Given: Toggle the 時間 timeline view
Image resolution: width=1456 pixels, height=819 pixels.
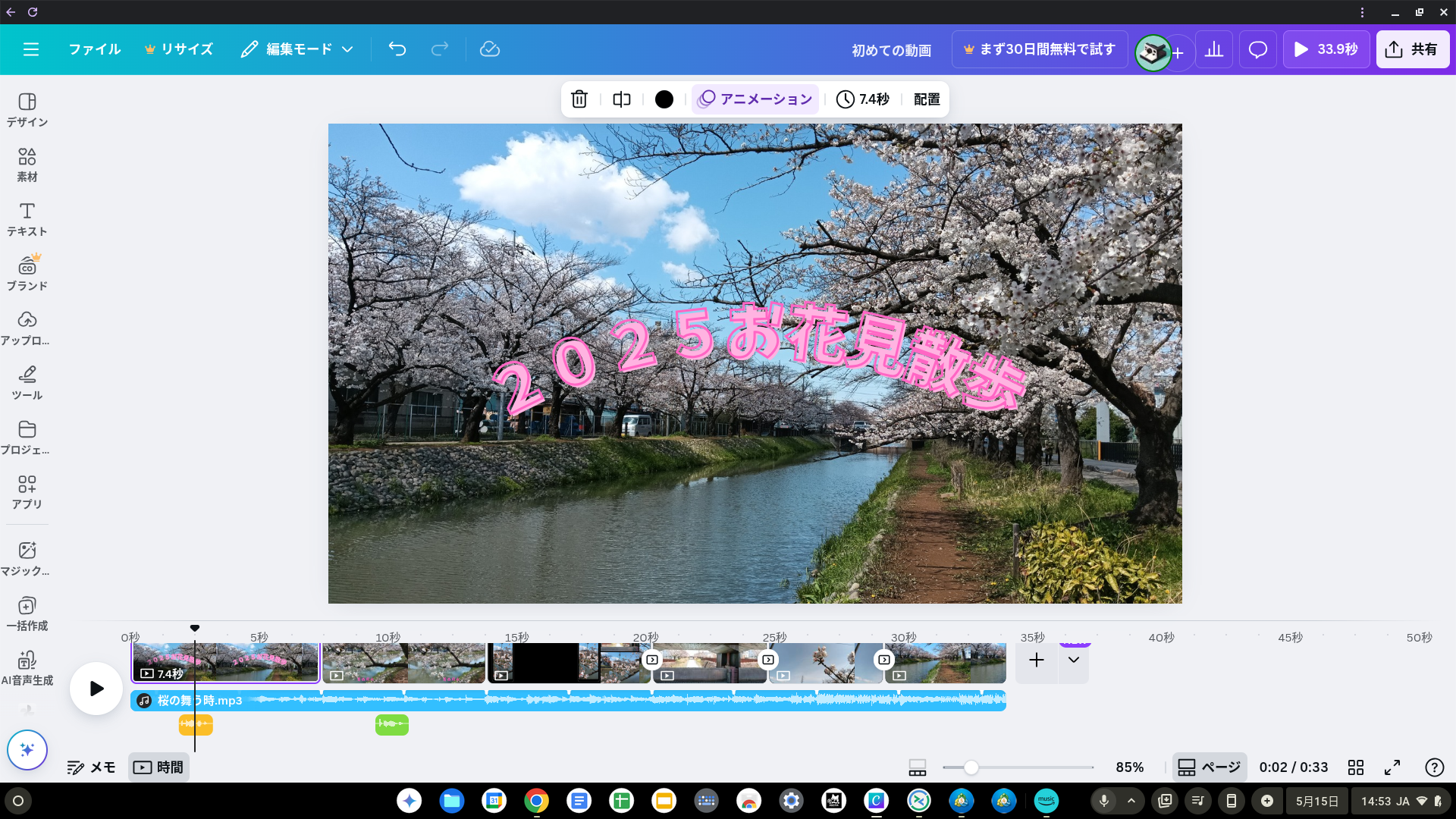Looking at the screenshot, I should 158,767.
